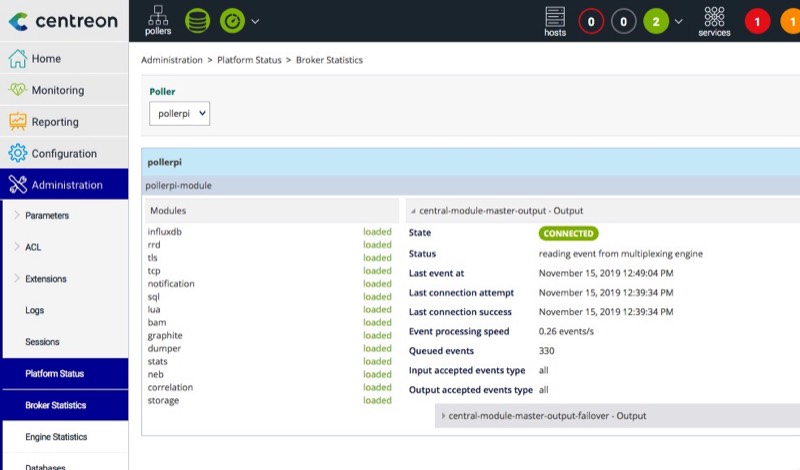Click the Centreon logo
The image size is (800, 470).
pos(63,20)
